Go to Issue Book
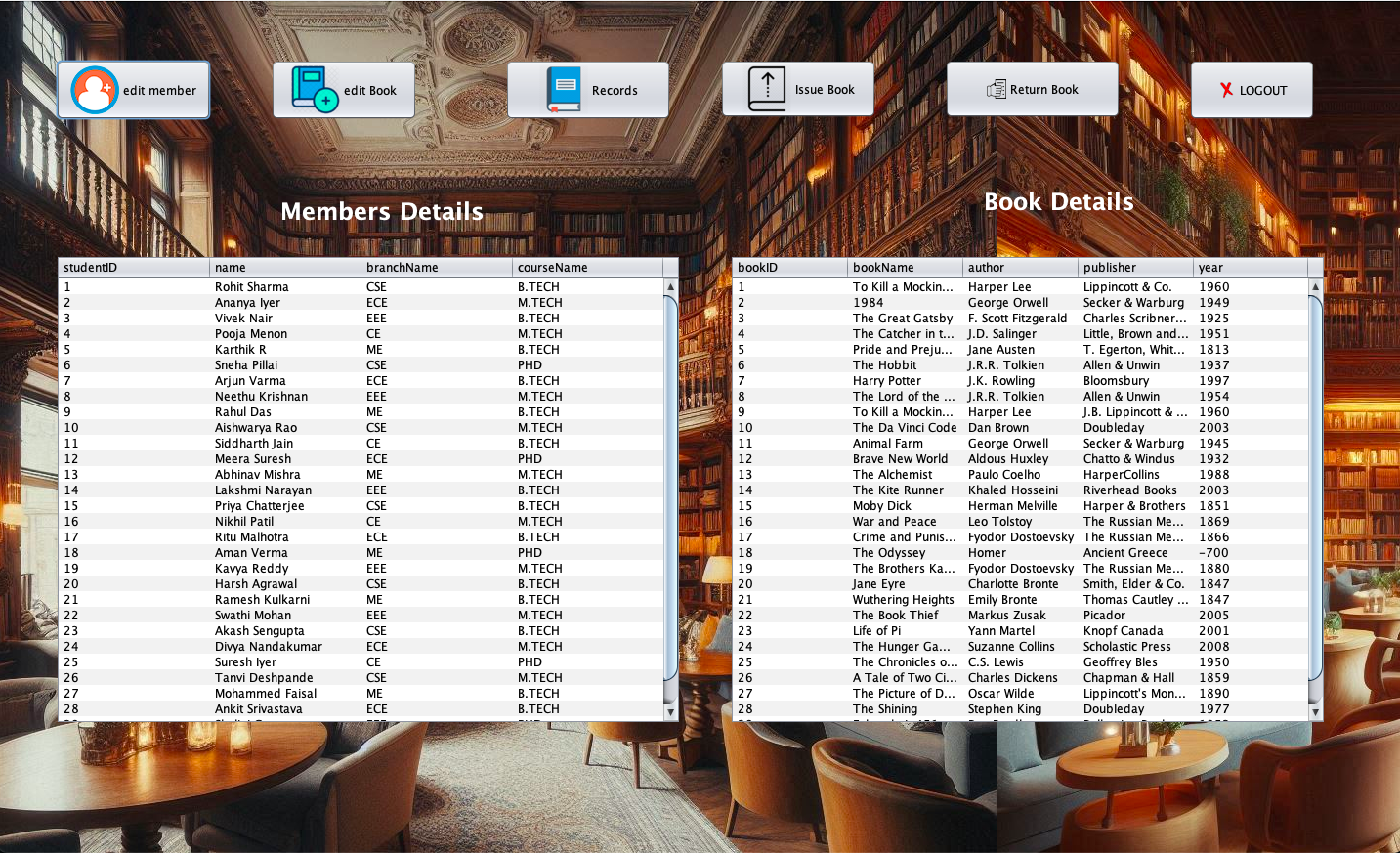Screen dimensions: 1400x853 798,90
